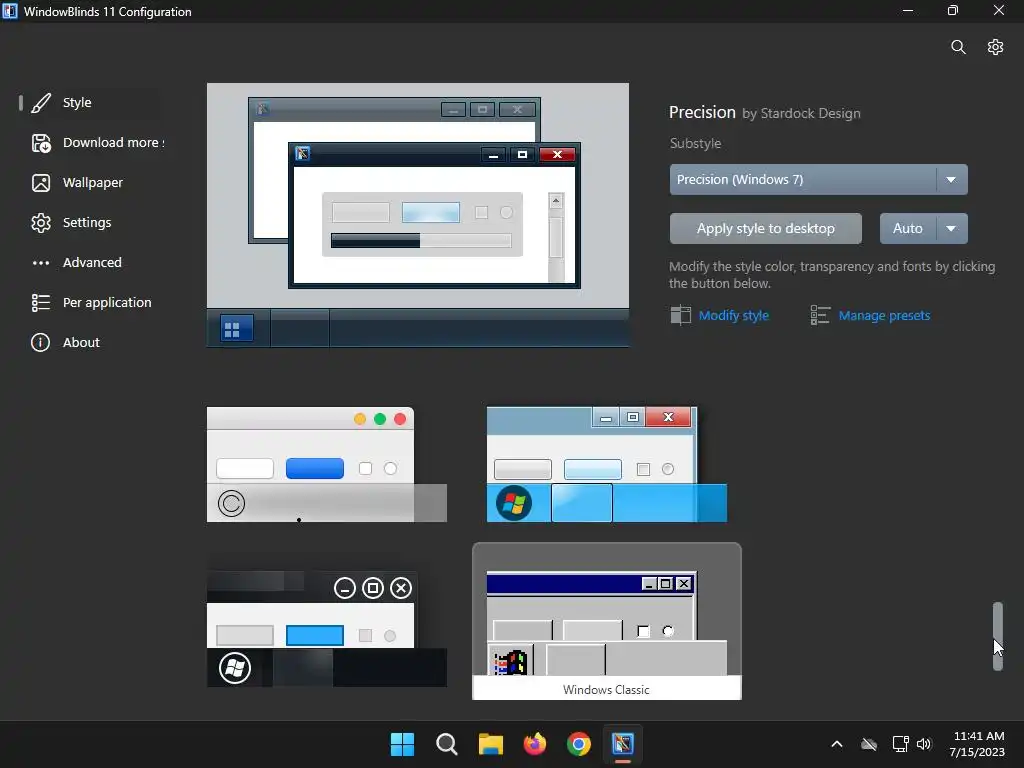The width and height of the screenshot is (1024, 768).
Task: Open clock showing 11:41 AM
Action: point(978,744)
